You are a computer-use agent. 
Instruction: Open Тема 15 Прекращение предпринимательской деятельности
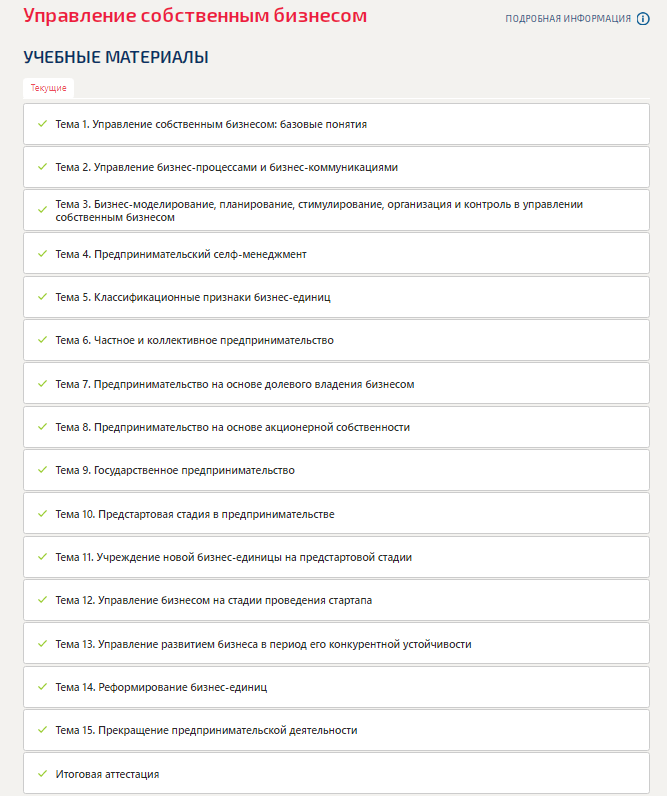click(337, 730)
